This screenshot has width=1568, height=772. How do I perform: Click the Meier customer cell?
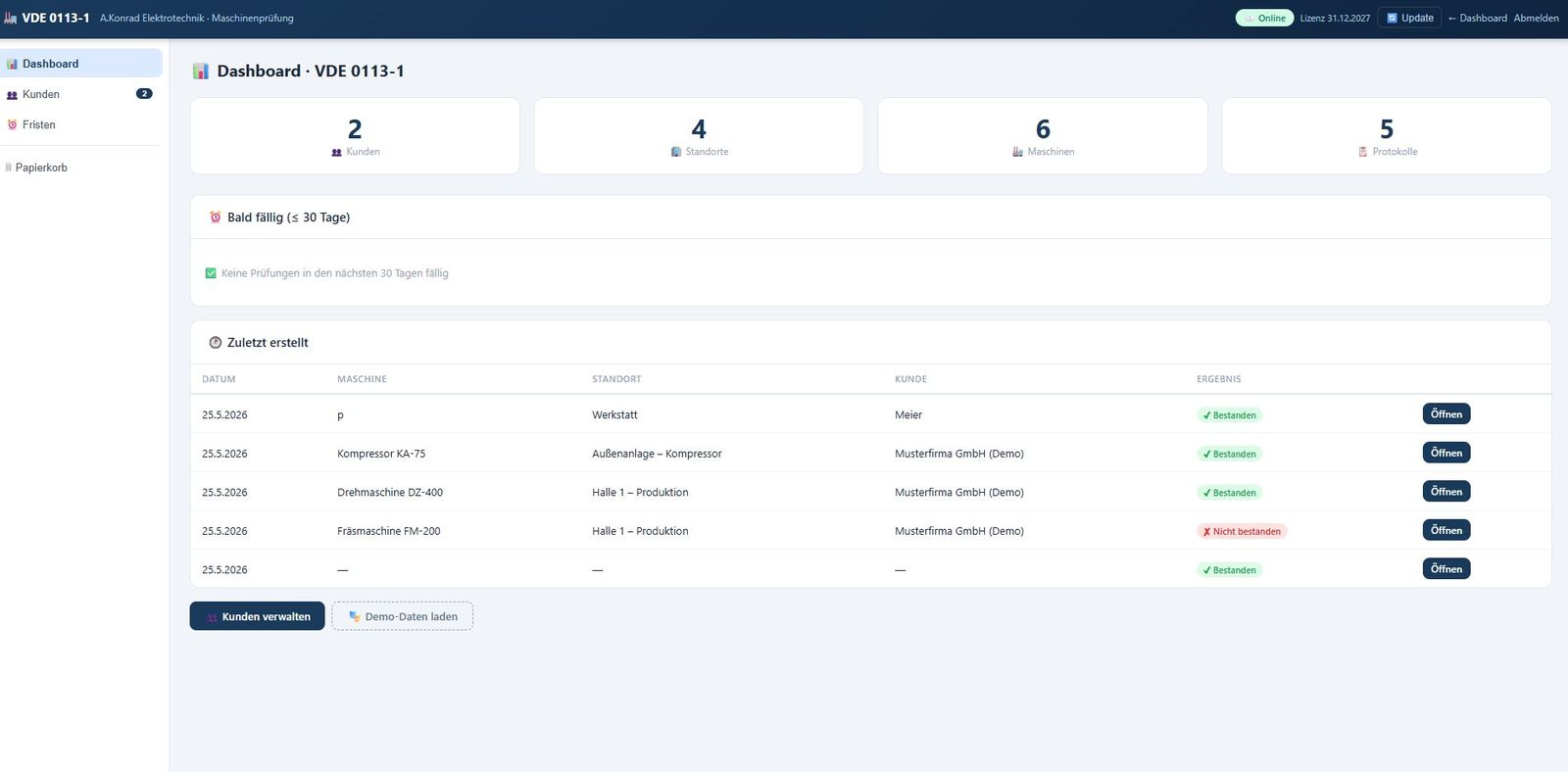coord(908,415)
